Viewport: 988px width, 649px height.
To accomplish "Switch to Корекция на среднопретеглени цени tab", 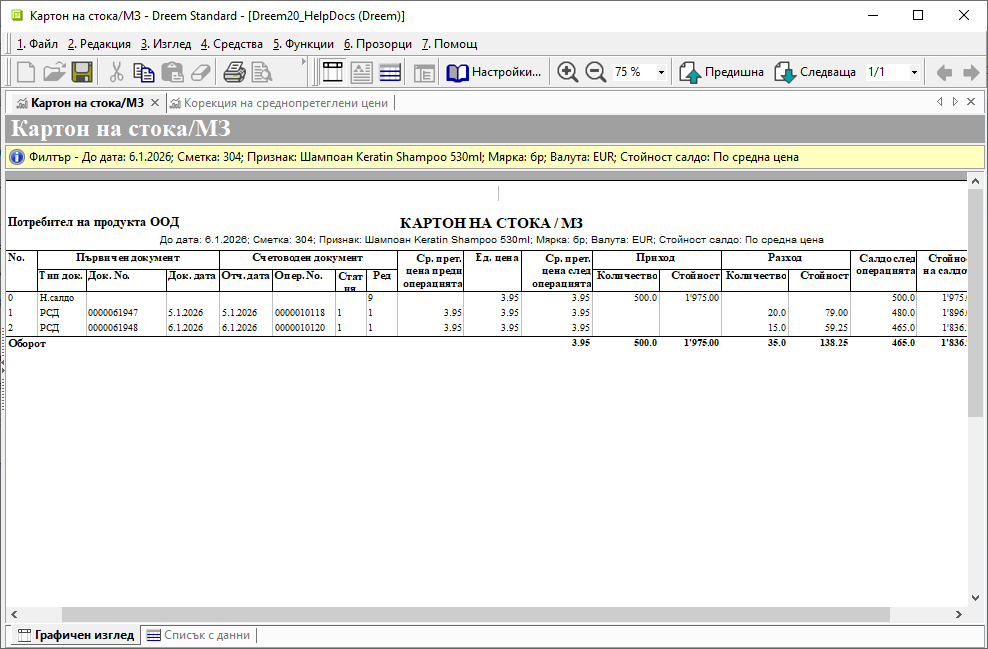I will pyautogui.click(x=278, y=103).
